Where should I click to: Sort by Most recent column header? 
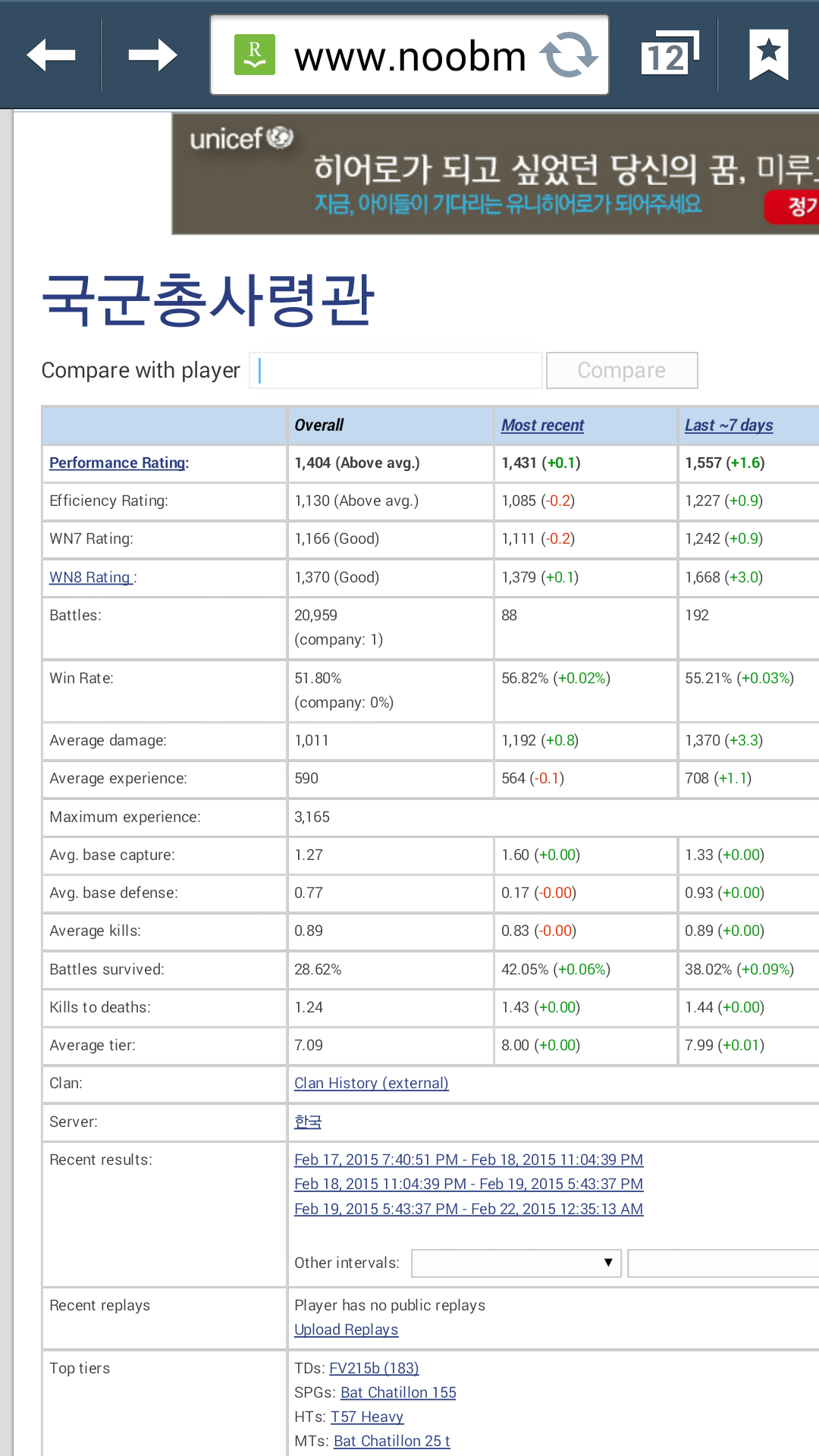(x=542, y=425)
